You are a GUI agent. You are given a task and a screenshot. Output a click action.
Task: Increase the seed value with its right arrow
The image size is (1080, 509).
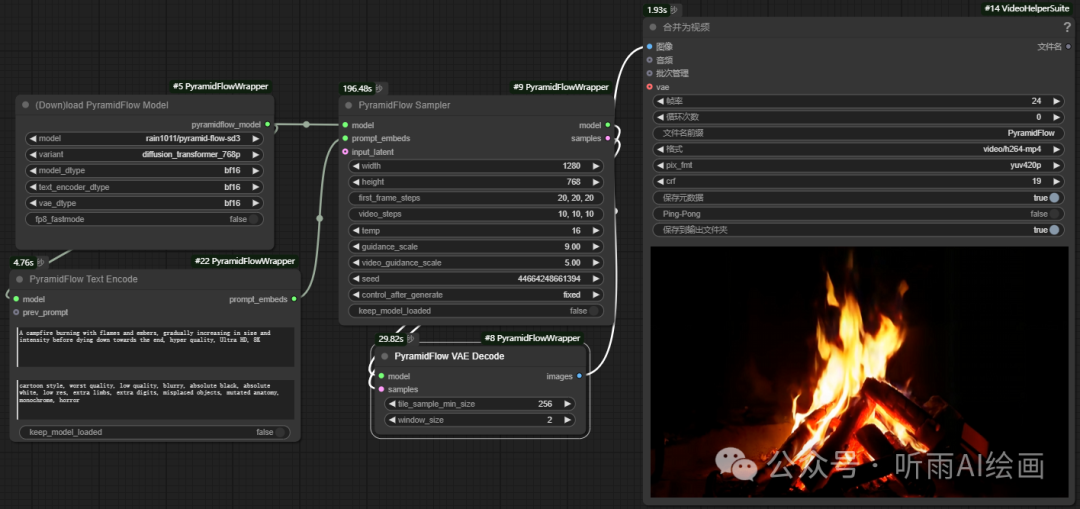(594, 279)
